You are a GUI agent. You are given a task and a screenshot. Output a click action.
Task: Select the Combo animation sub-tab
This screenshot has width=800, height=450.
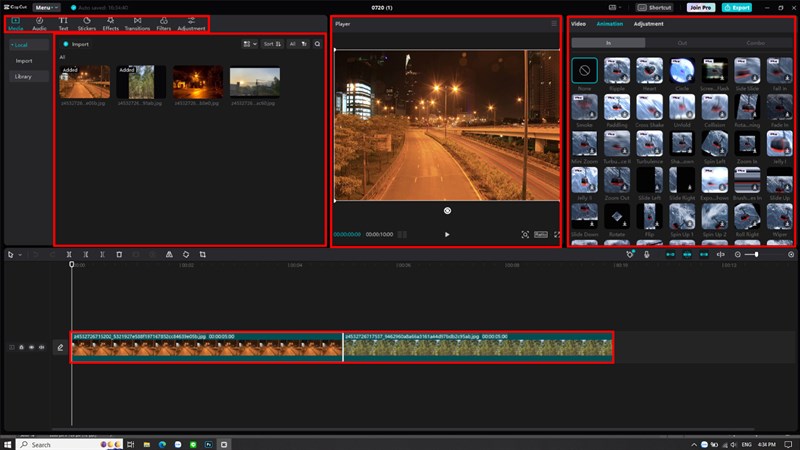756,43
